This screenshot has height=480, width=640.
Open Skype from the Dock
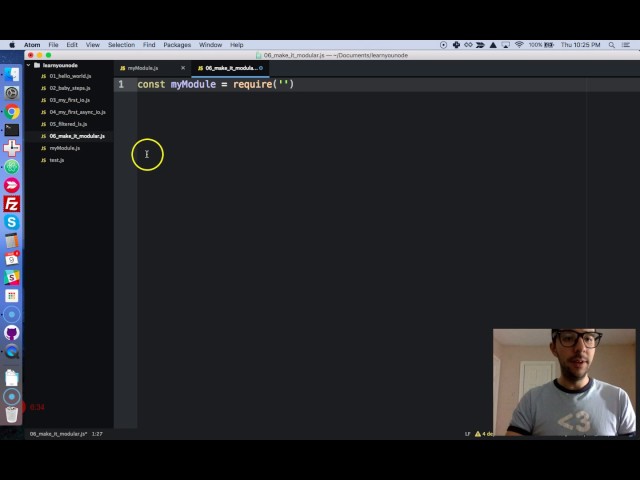tap(11, 222)
